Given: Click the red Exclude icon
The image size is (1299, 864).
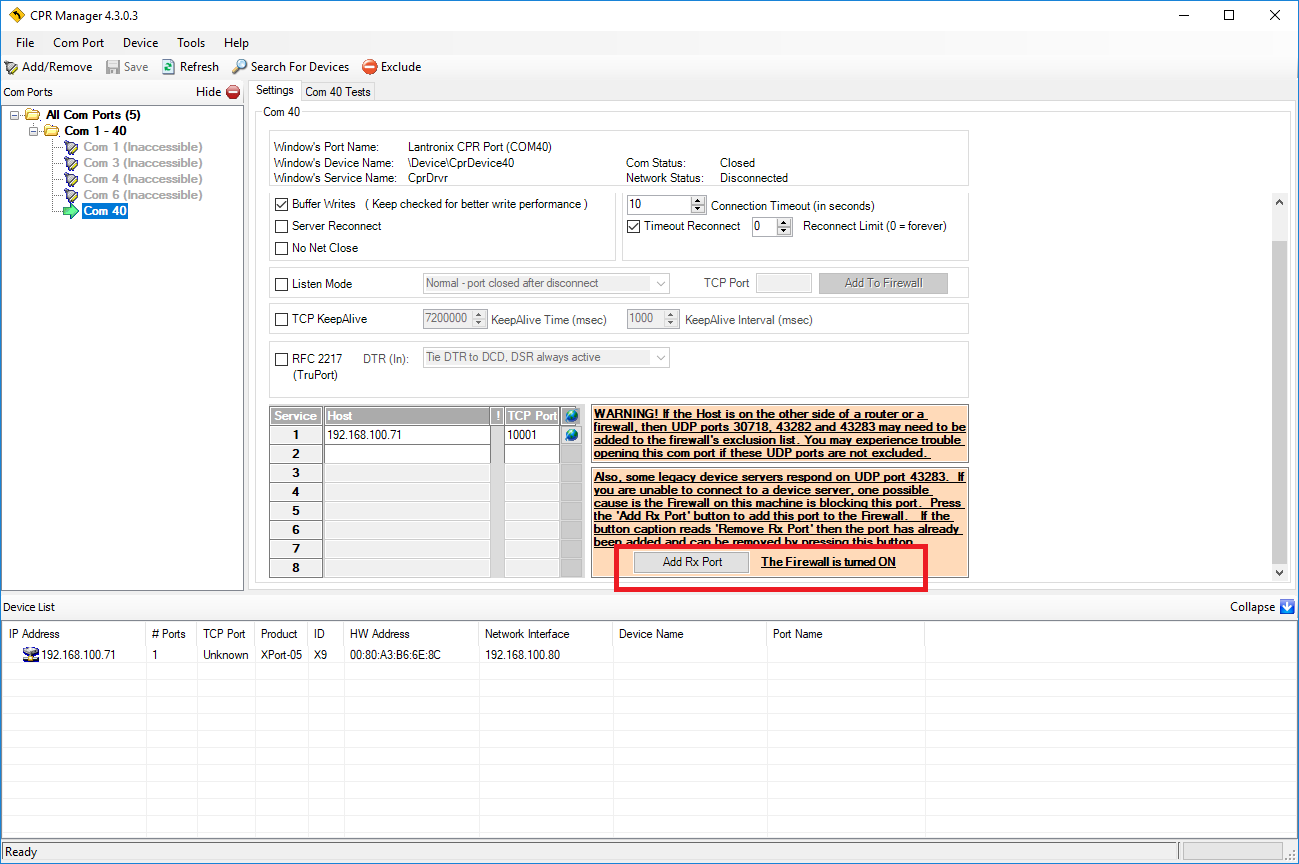Looking at the screenshot, I should [370, 67].
